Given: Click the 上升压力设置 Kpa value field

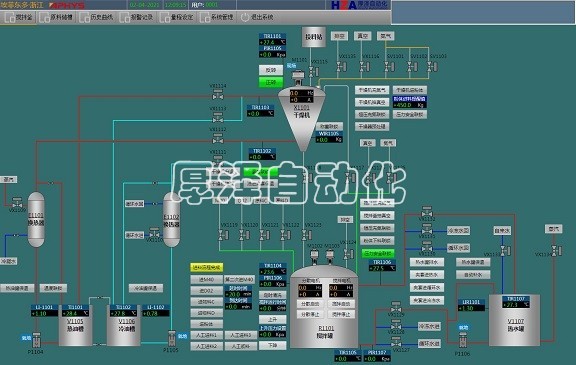Looking at the screenshot, I should click(272, 335).
